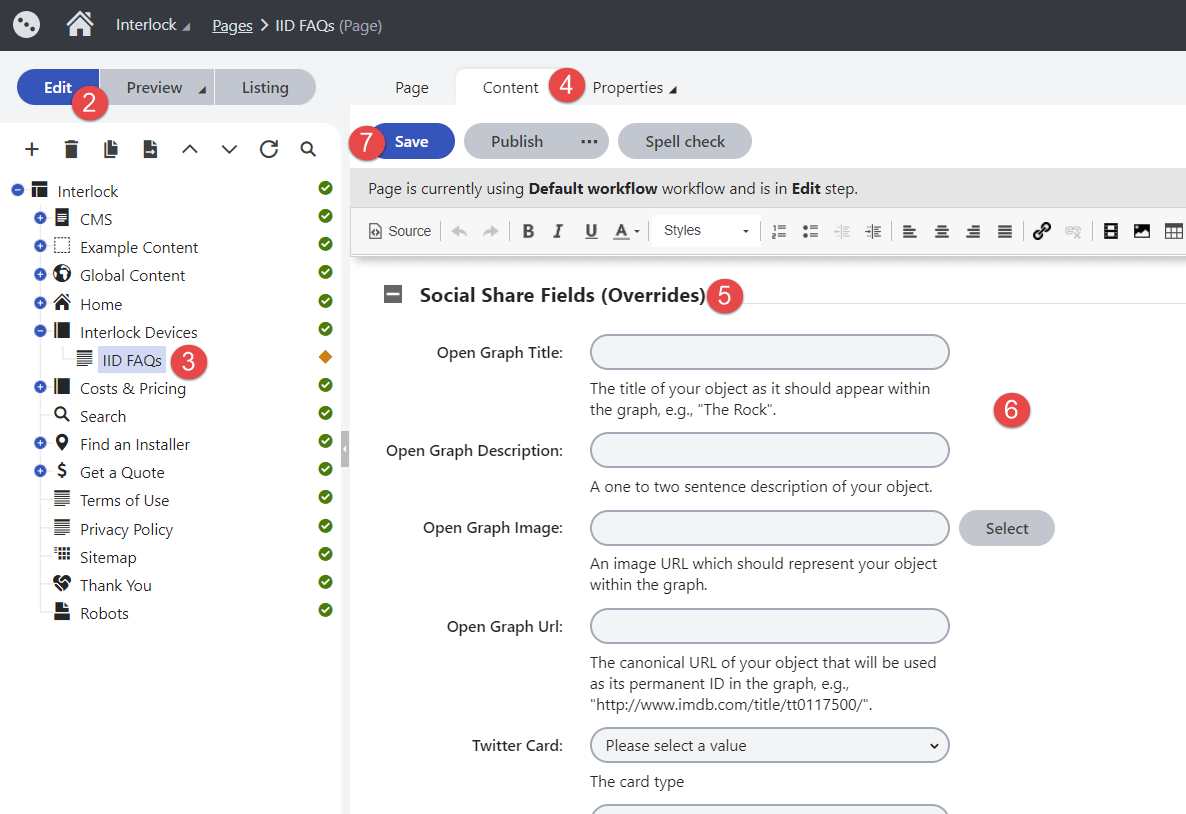
Task: Open the Twitter Card dropdown
Action: point(769,745)
